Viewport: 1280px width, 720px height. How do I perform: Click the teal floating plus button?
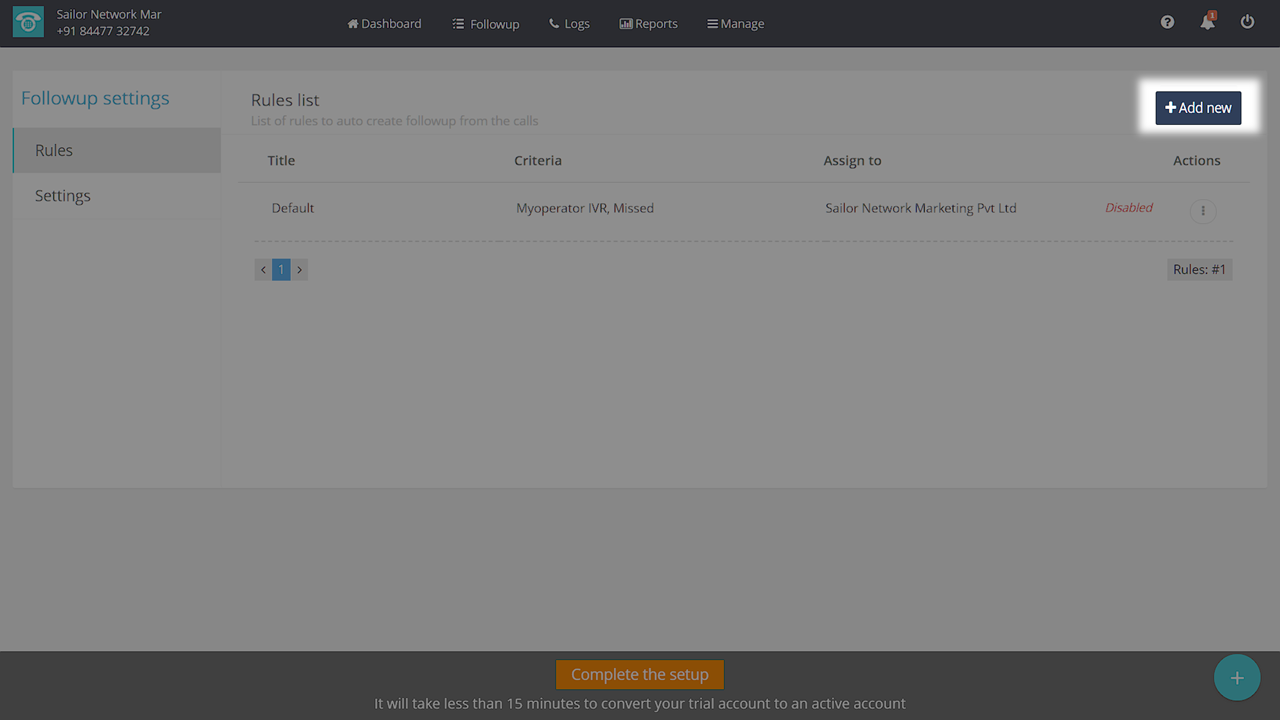click(x=1237, y=678)
